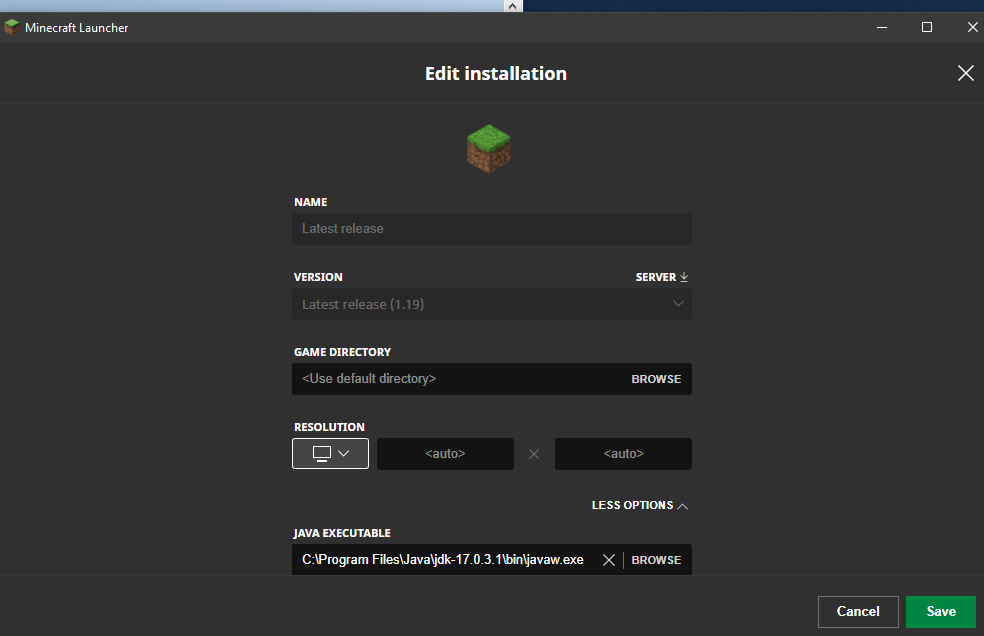
Task: Cancel editing the installation
Action: [857, 611]
